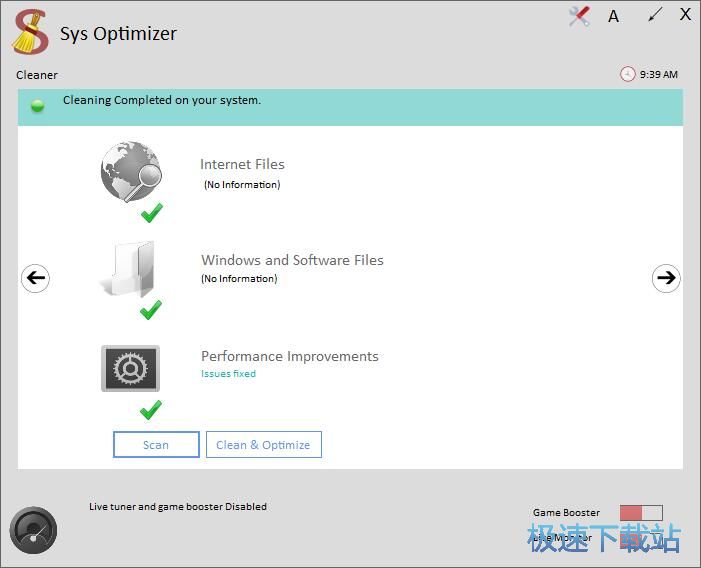Toggle the Game Booster switch

pyautogui.click(x=641, y=513)
